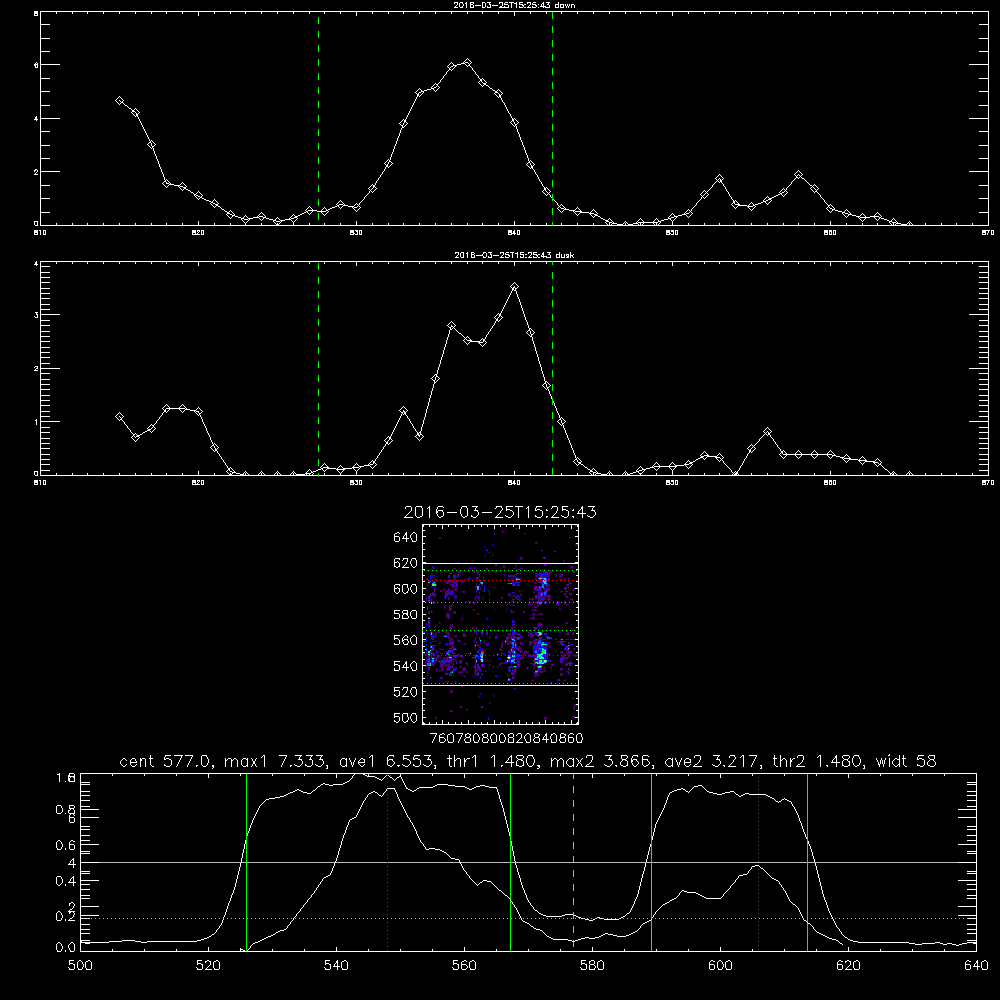Click the solid green line near 526 in bottom plot
Viewport: 1000px width, 1000px height.
(246, 862)
